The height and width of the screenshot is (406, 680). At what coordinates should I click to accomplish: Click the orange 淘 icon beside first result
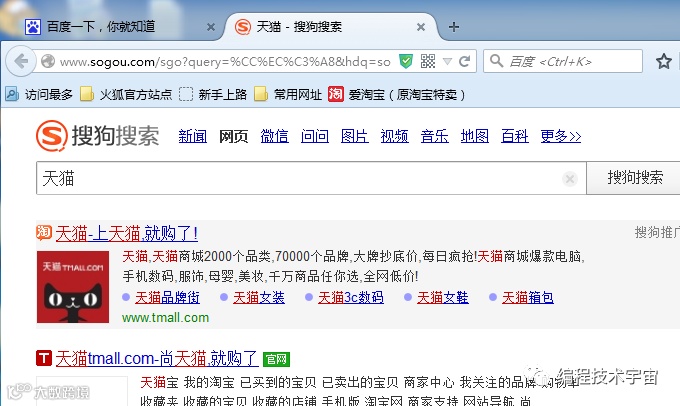pyautogui.click(x=44, y=232)
